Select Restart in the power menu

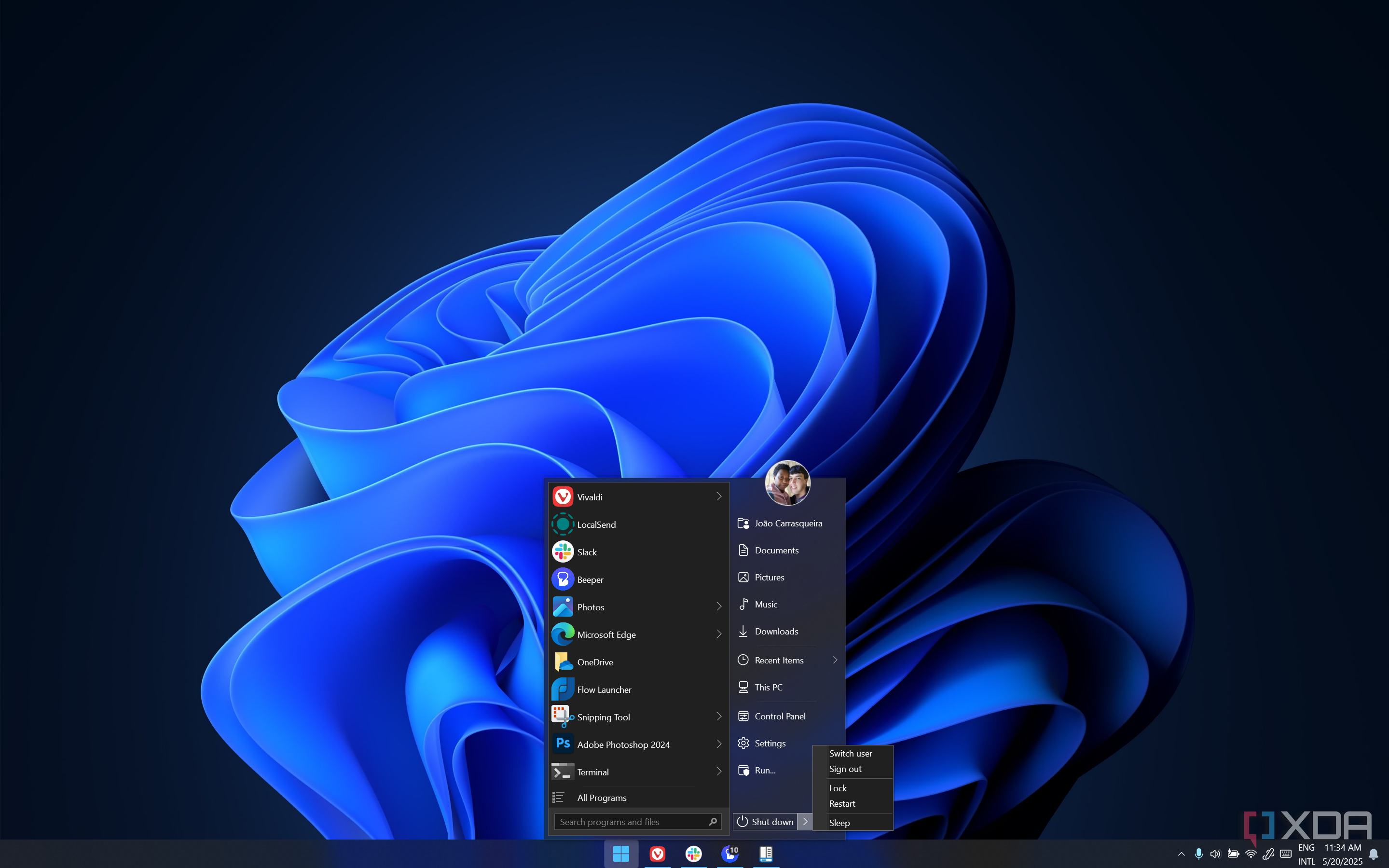842,804
